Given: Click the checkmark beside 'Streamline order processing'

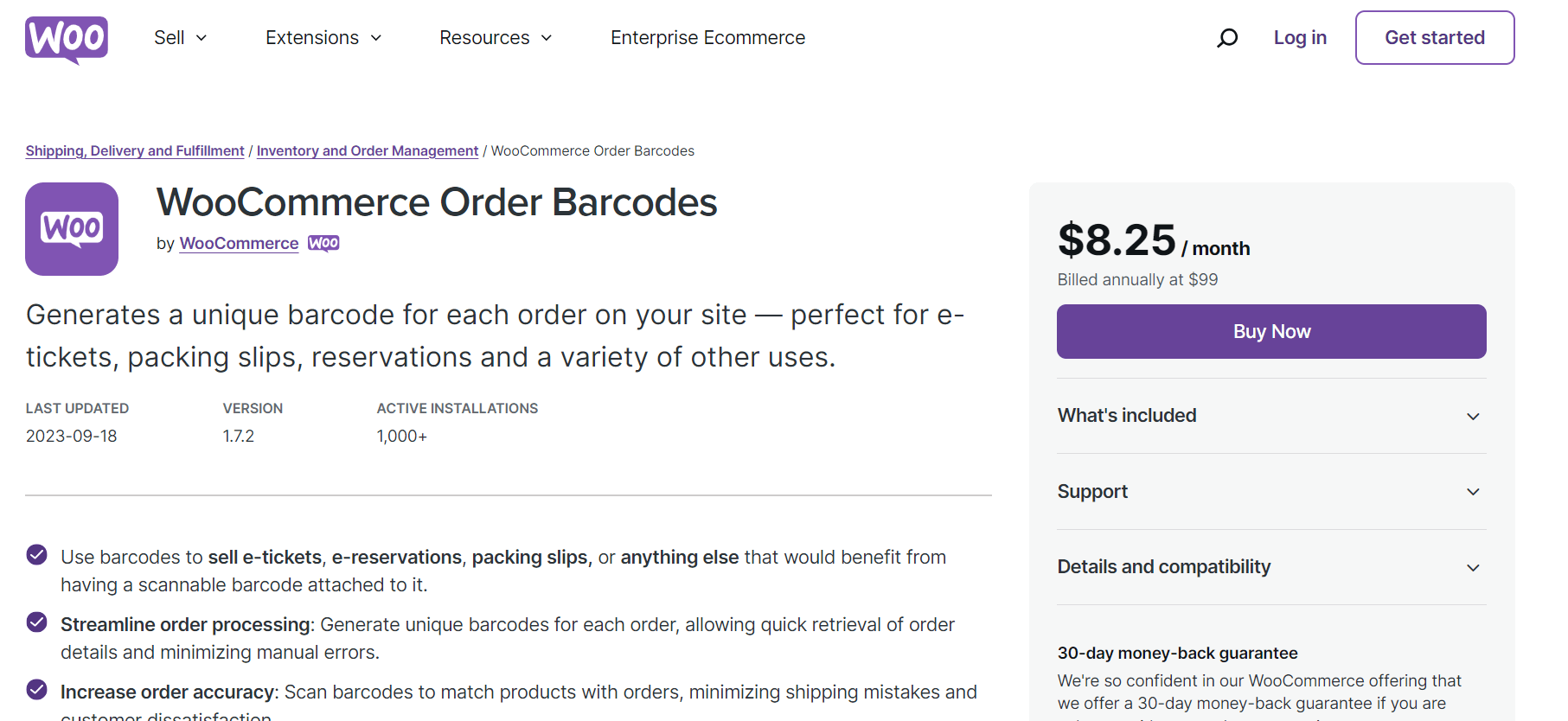Looking at the screenshot, I should coord(36,622).
